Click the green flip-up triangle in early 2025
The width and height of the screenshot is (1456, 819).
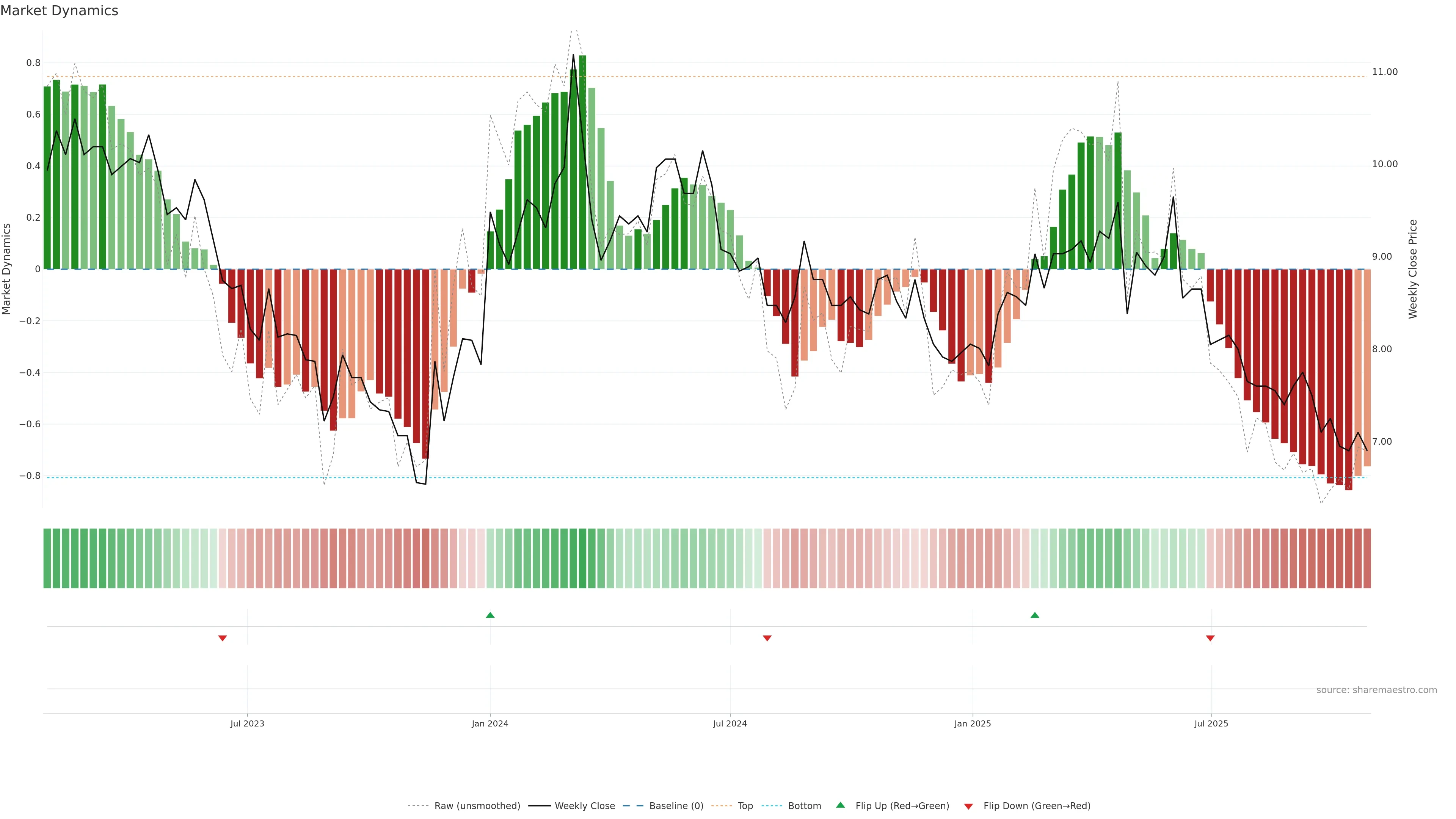[x=1034, y=615]
